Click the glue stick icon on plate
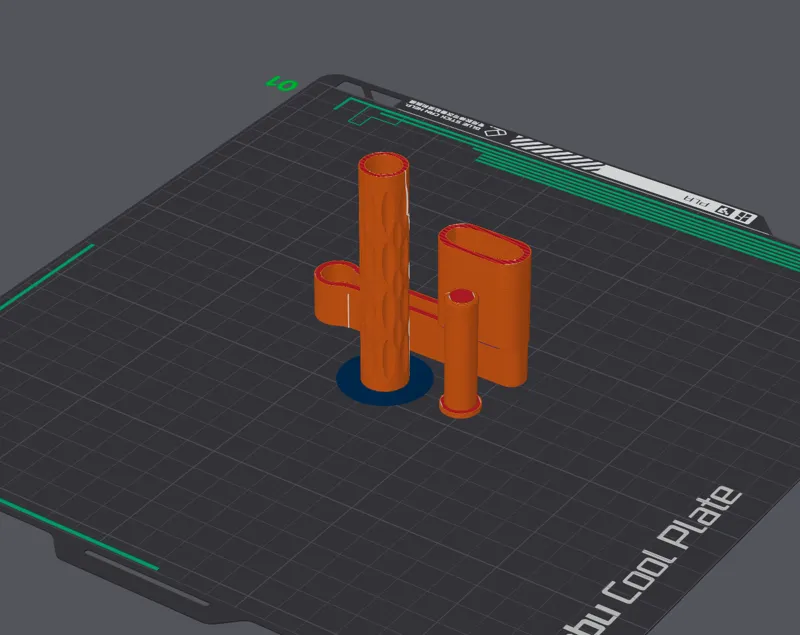Screen dimensions: 800x635 495,131
